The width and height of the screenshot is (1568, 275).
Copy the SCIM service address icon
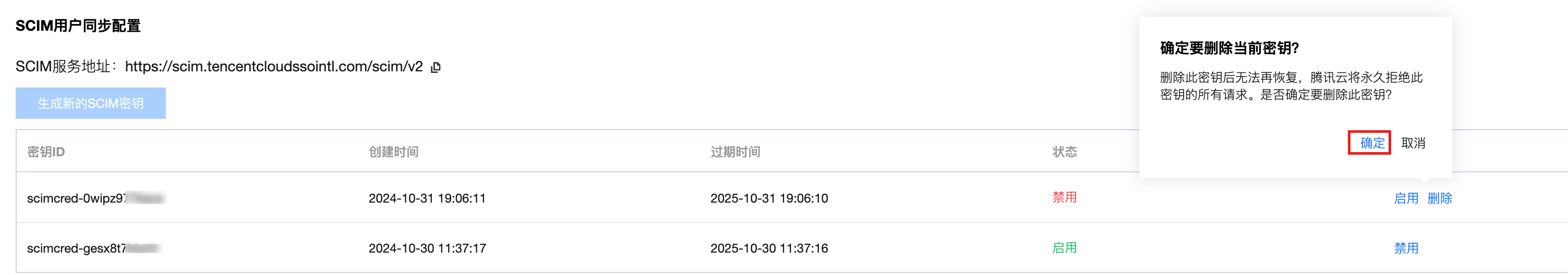click(435, 68)
